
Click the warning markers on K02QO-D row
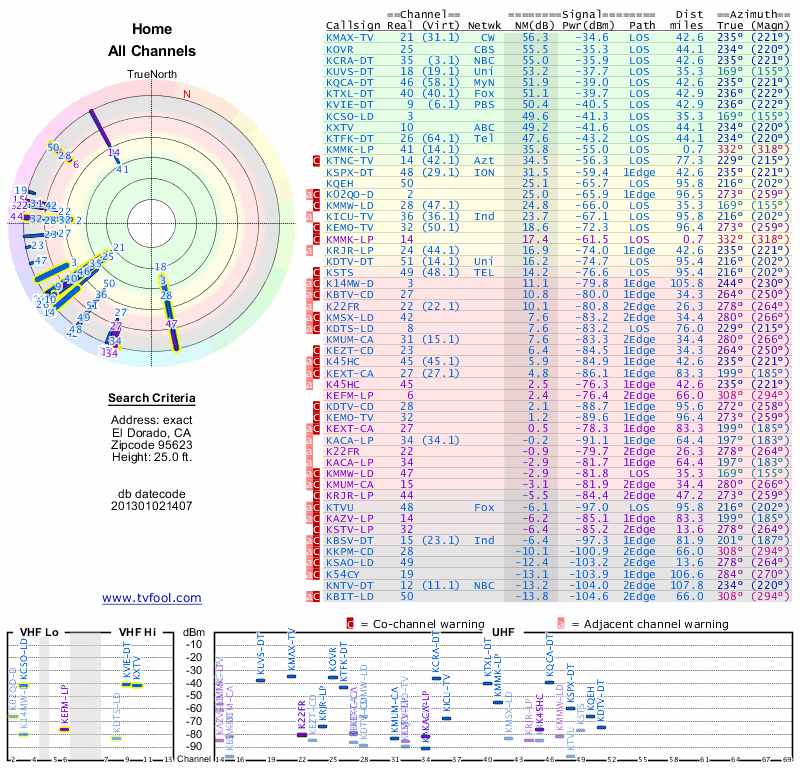pyautogui.click(x=313, y=194)
